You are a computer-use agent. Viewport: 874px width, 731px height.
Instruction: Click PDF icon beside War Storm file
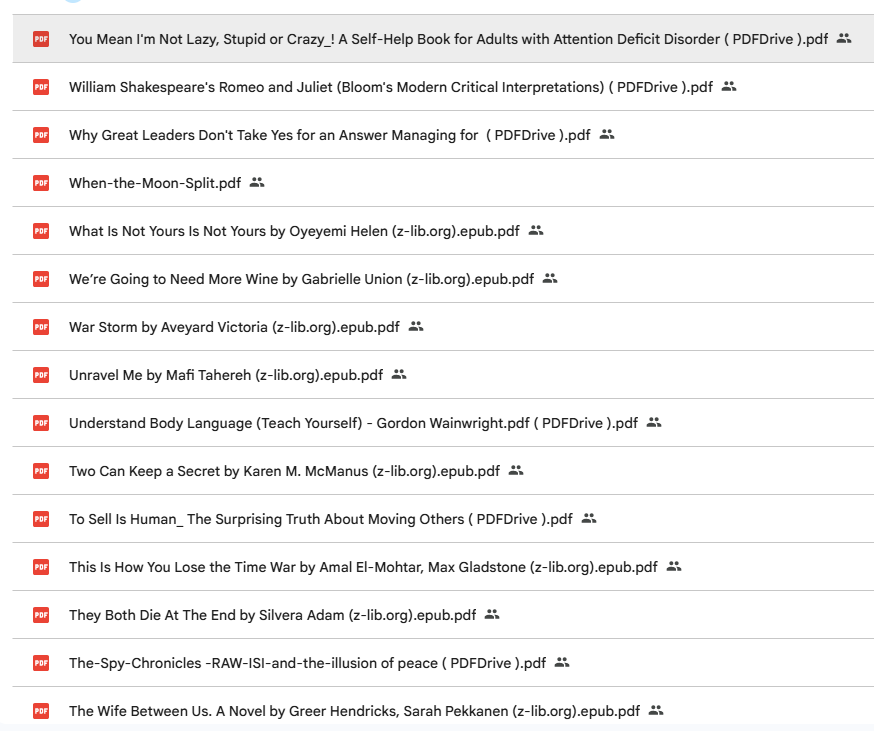point(41,327)
